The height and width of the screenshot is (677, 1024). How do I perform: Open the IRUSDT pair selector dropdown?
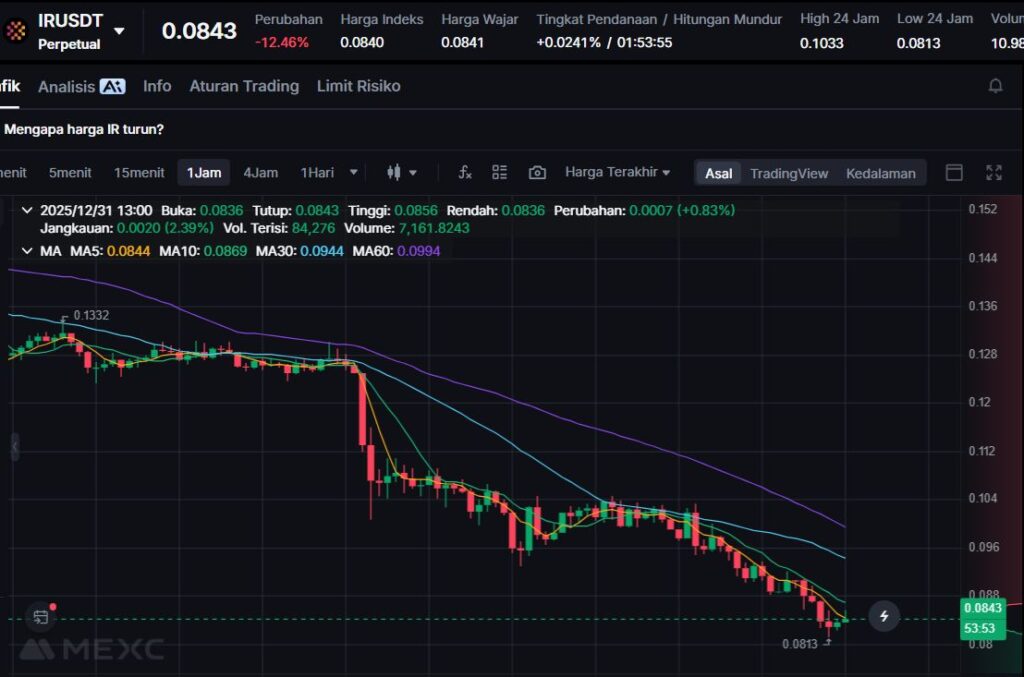pos(119,31)
